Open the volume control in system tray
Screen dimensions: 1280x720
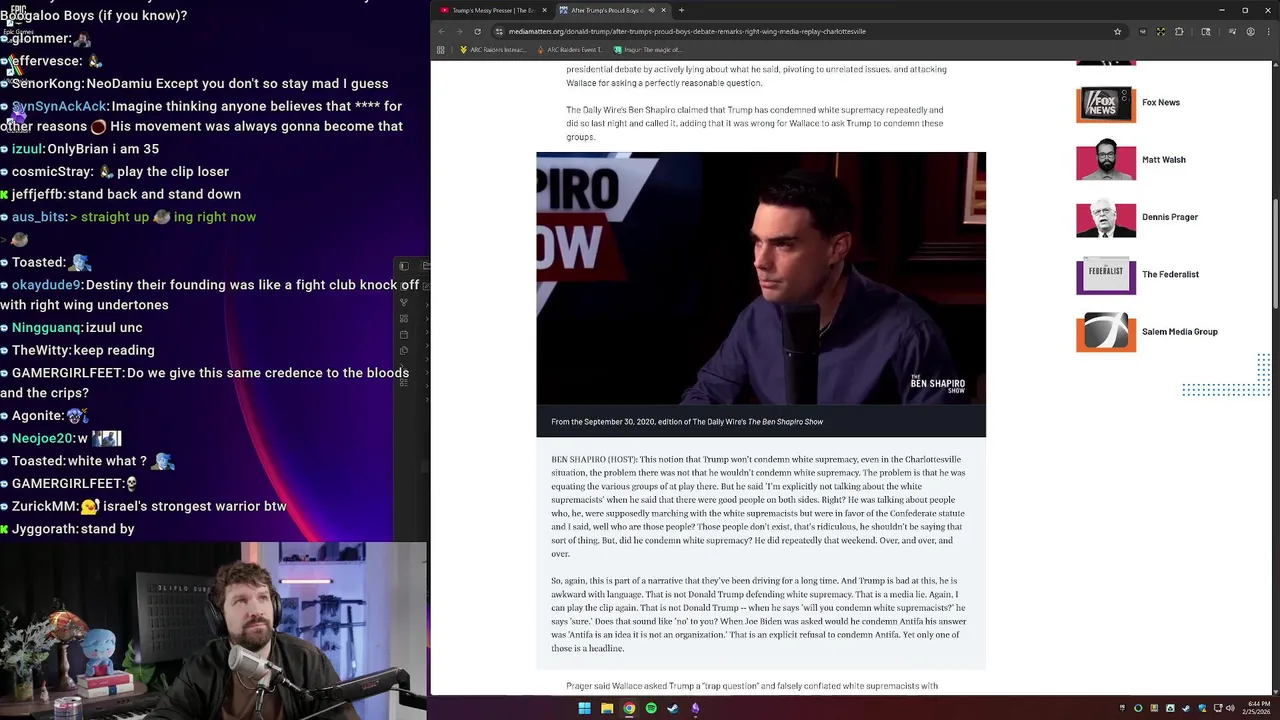[1230, 708]
